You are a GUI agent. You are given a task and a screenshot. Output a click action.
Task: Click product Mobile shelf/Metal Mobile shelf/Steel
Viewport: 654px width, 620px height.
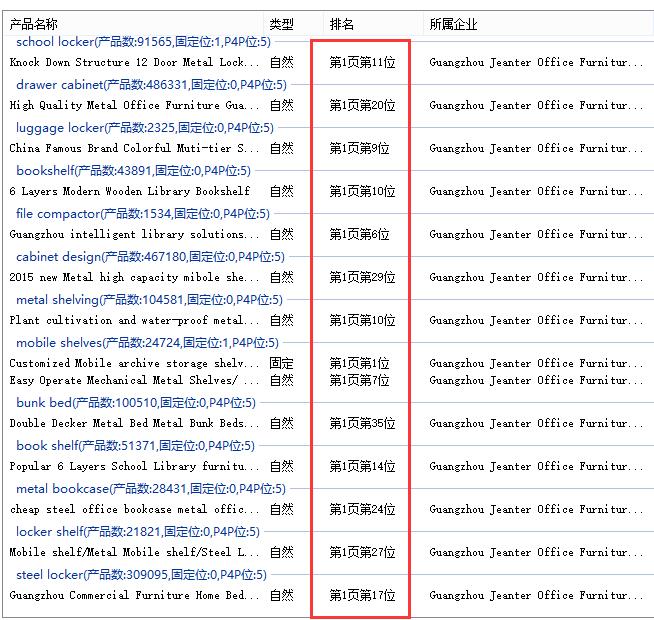point(134,552)
